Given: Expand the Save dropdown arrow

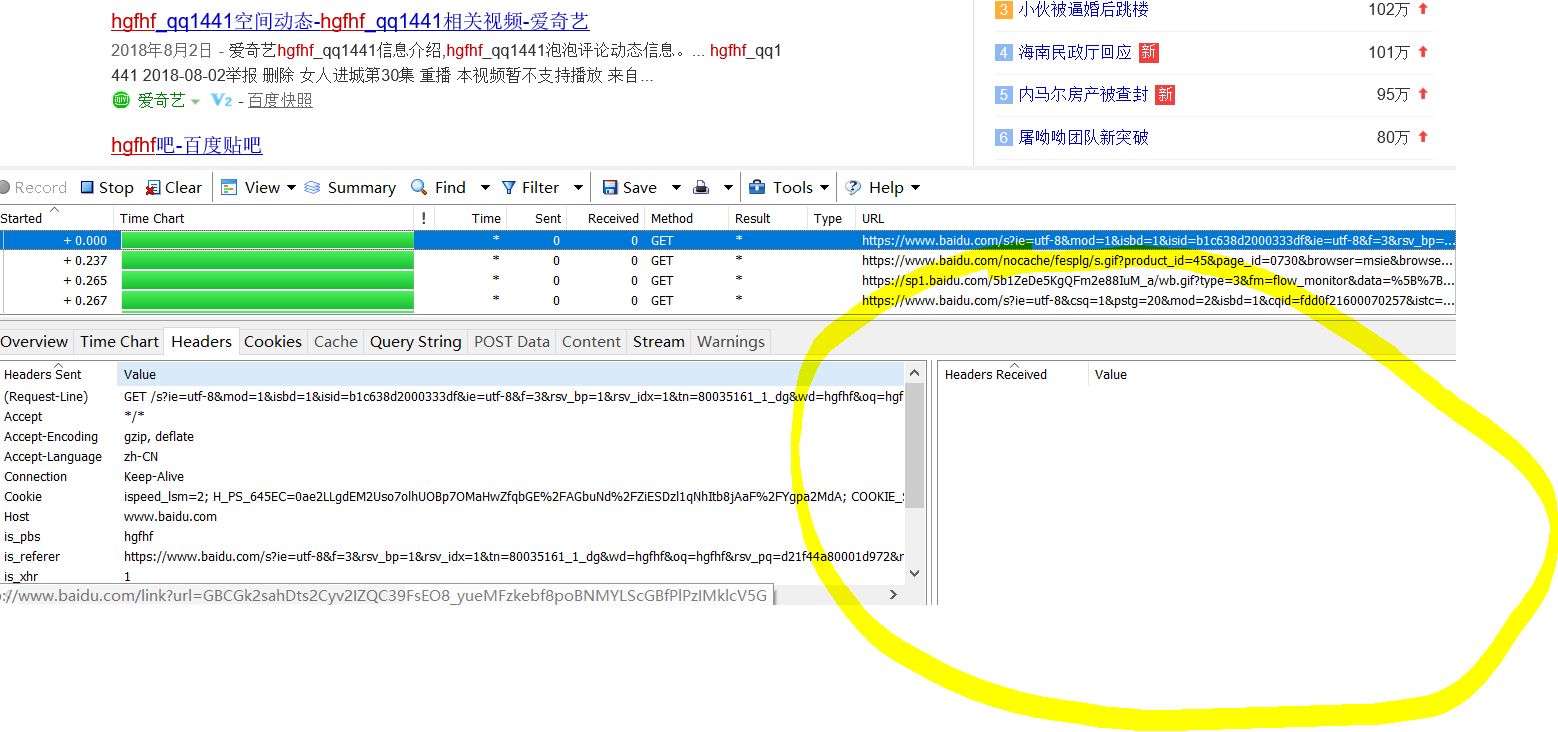Looking at the screenshot, I should [x=676, y=188].
